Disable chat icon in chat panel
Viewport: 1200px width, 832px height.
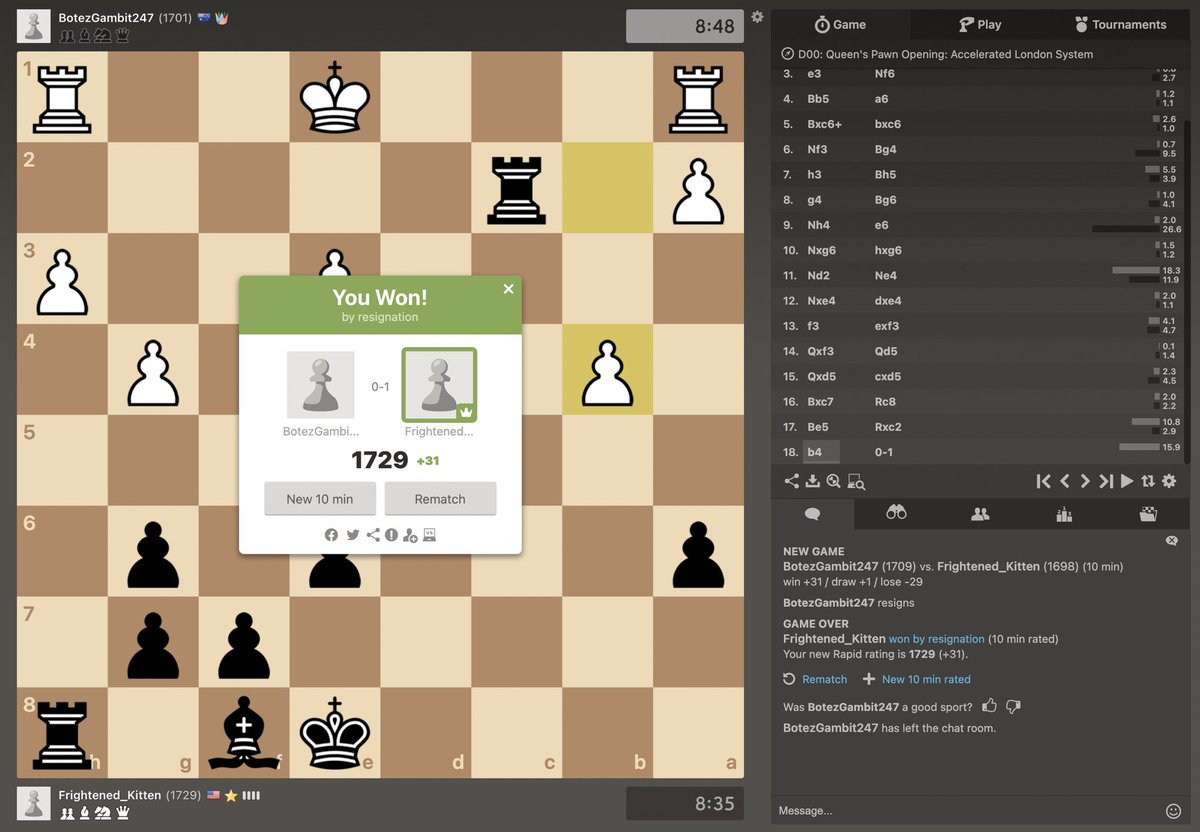click(1172, 541)
